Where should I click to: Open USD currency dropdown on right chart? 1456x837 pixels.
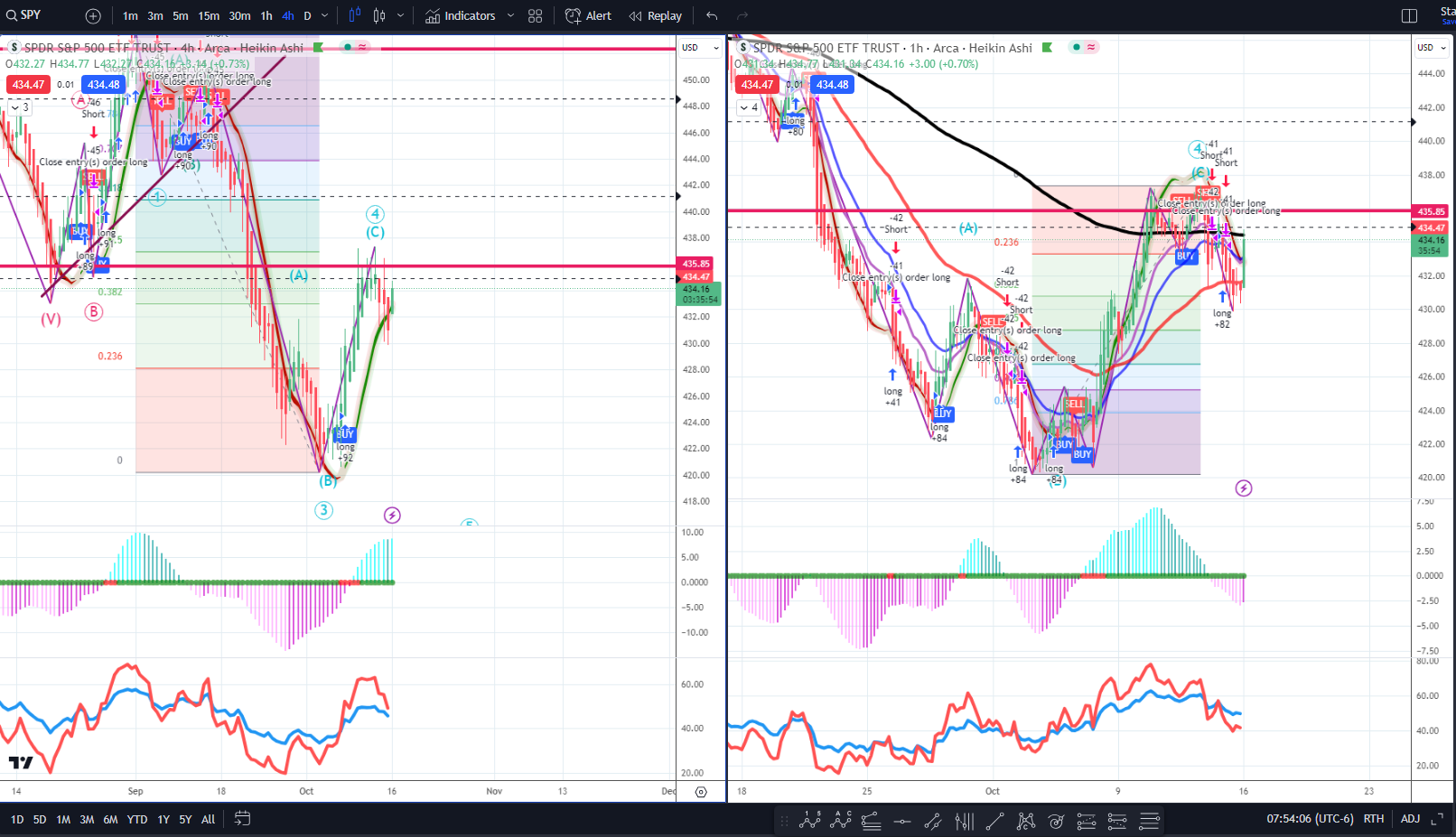click(x=1431, y=47)
